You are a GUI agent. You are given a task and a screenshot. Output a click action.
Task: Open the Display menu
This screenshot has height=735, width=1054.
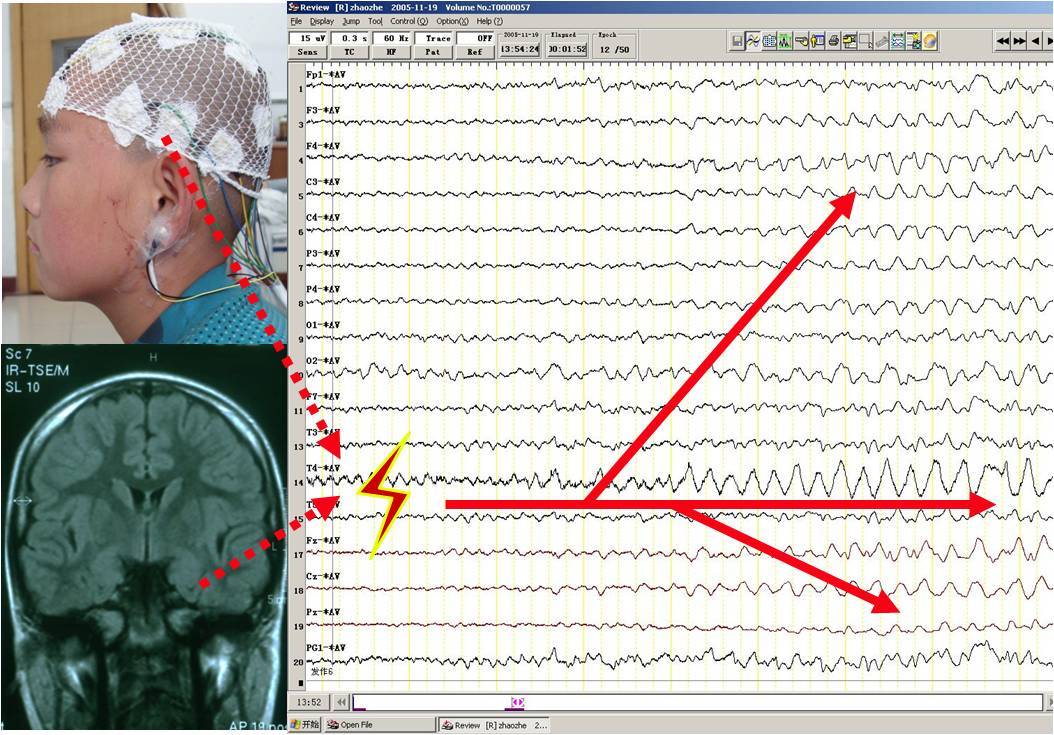coord(321,21)
